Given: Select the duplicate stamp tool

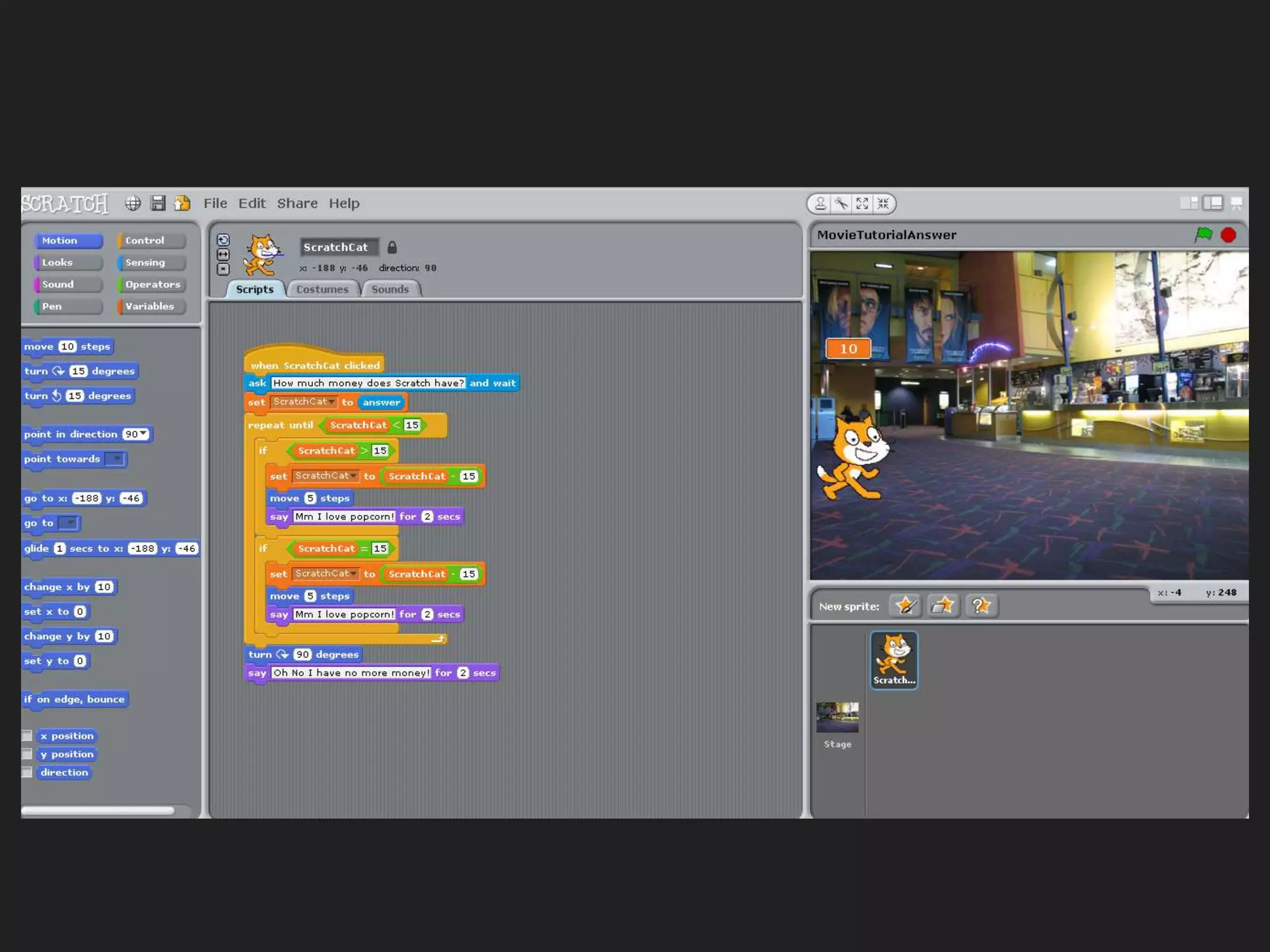Looking at the screenshot, I should point(820,203).
